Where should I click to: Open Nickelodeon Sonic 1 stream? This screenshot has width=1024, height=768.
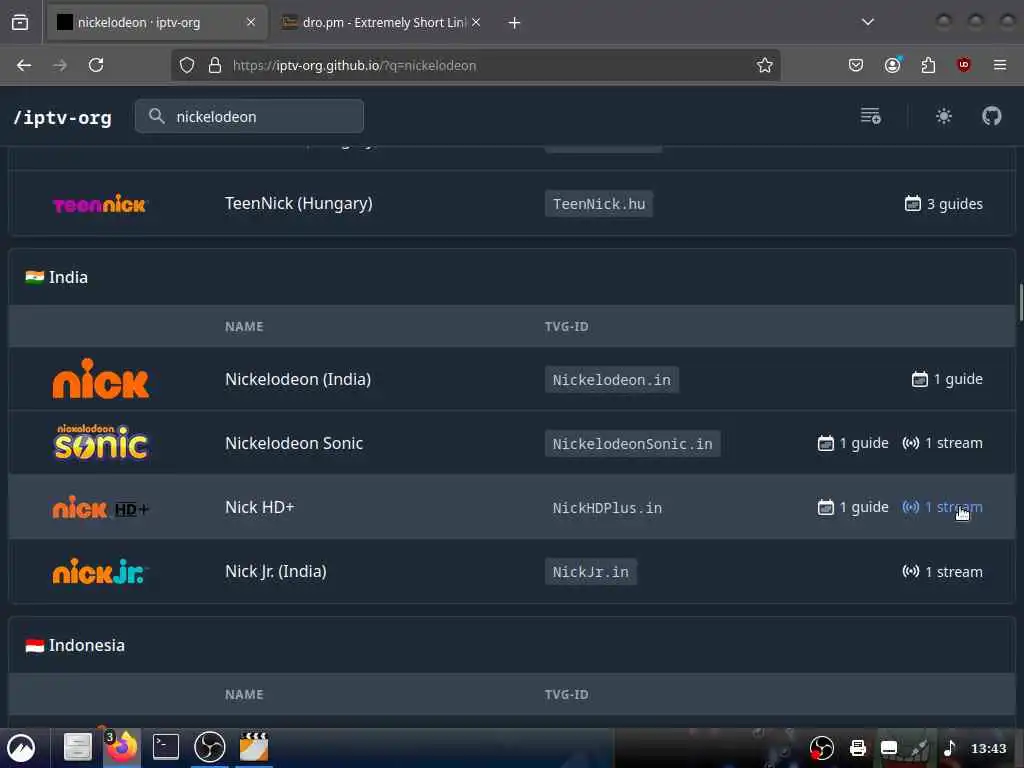pos(942,443)
